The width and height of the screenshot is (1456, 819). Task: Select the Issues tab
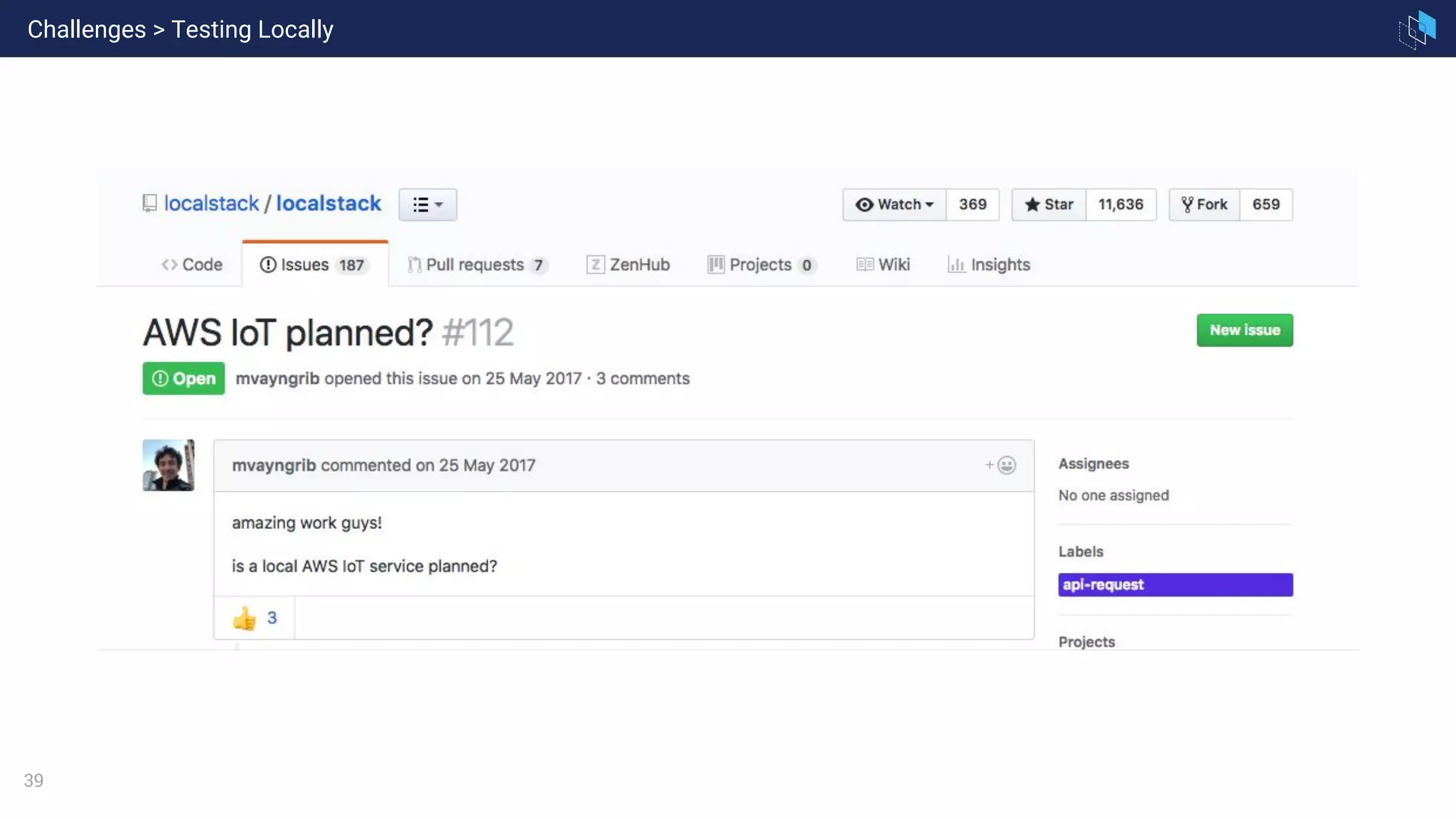pos(315,264)
